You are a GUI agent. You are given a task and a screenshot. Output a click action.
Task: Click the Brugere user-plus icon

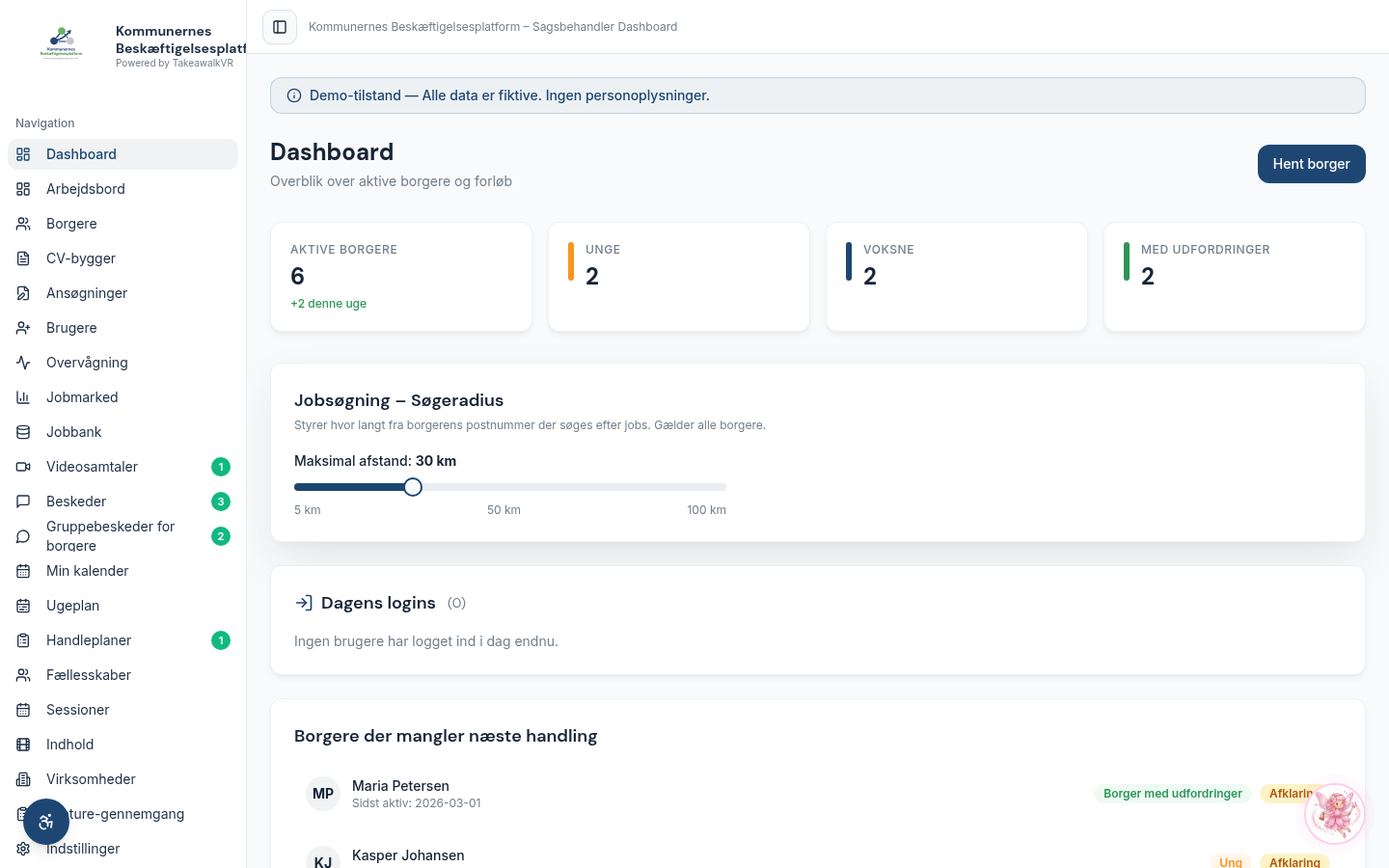23,328
